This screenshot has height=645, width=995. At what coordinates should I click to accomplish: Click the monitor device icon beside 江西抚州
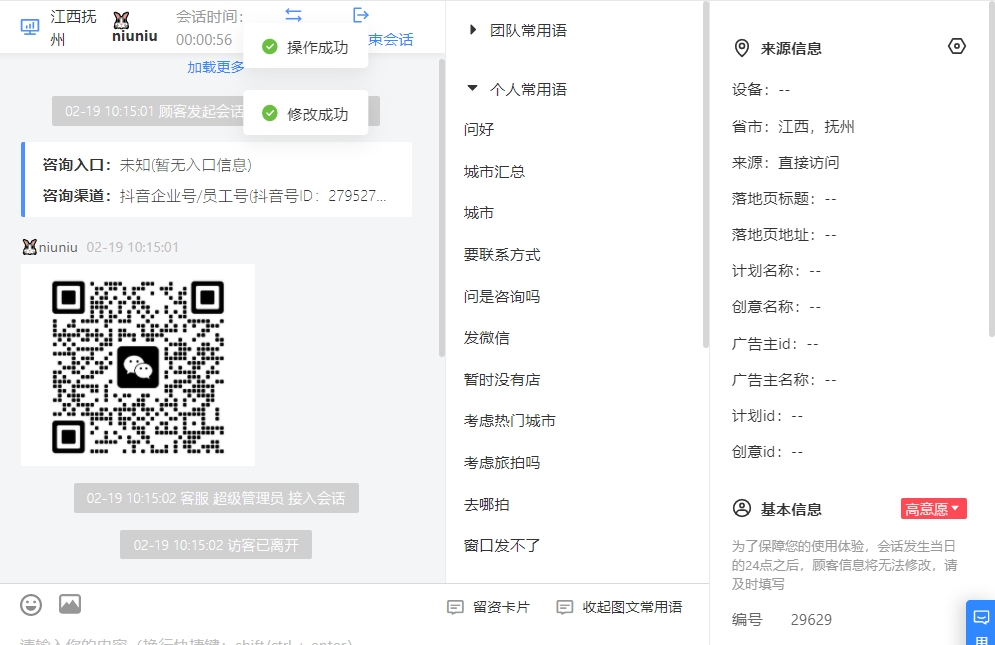click(x=30, y=27)
